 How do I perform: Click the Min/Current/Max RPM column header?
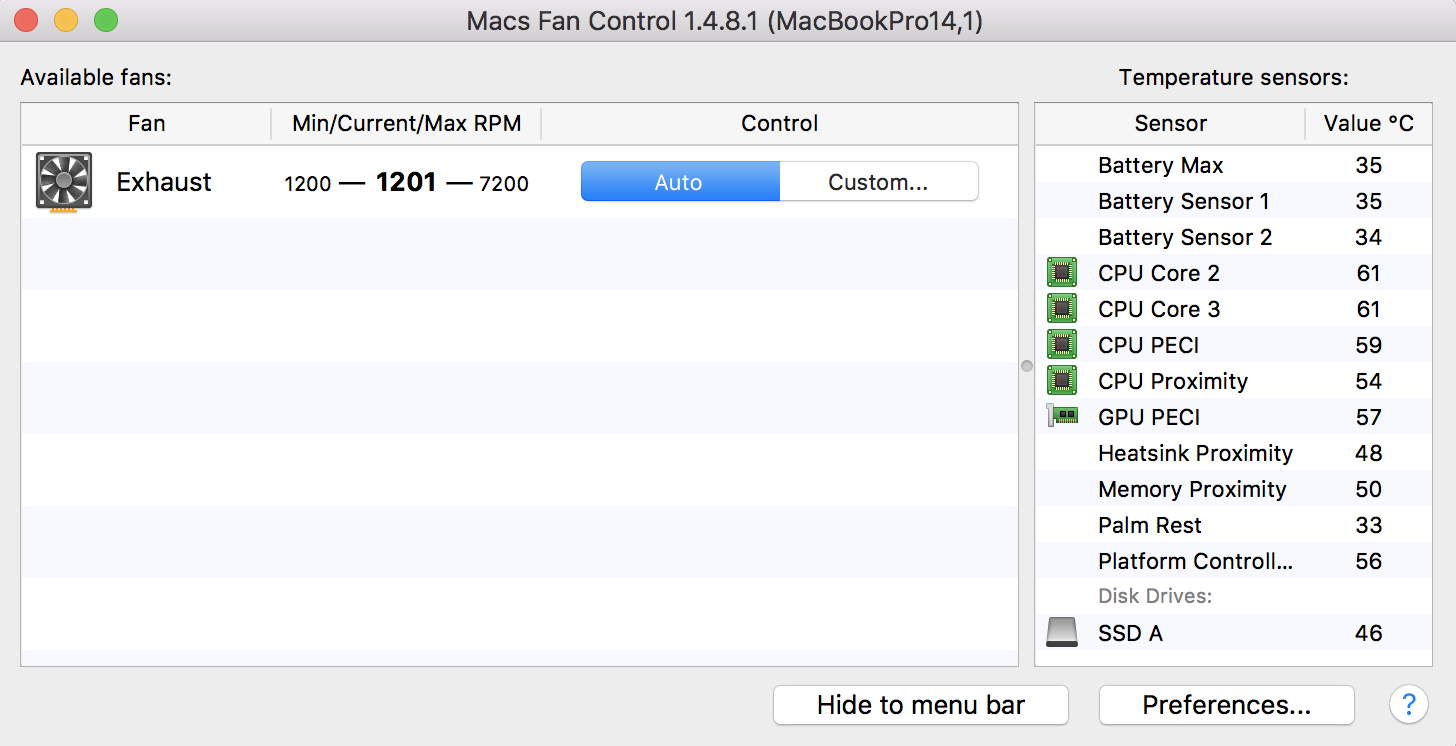click(x=406, y=124)
